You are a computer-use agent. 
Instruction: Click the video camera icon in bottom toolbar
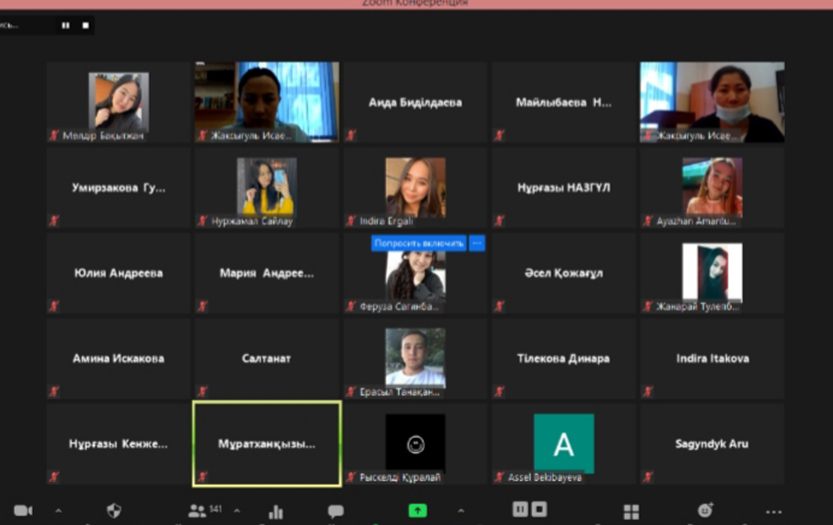click(x=23, y=511)
